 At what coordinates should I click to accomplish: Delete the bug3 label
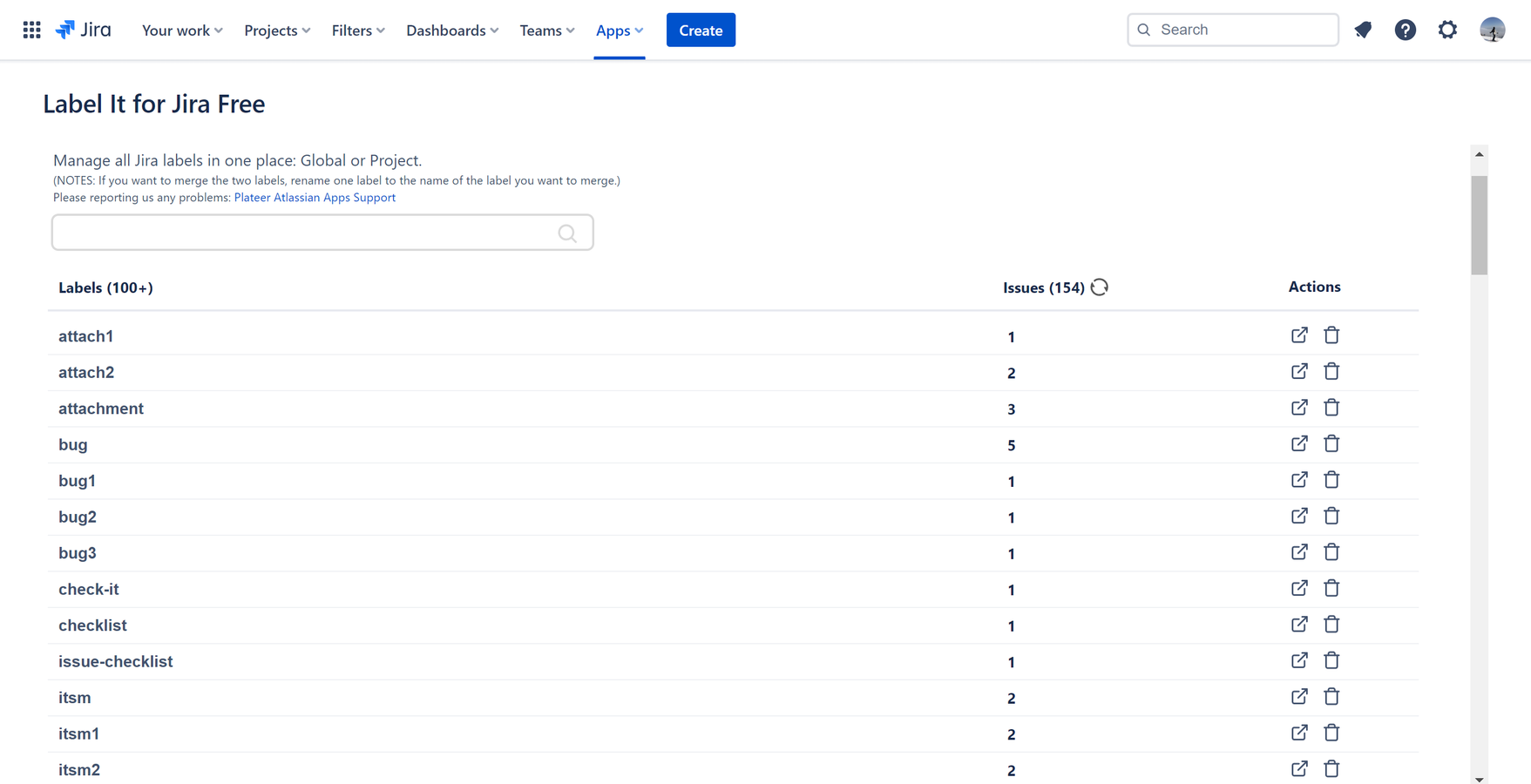click(x=1331, y=552)
